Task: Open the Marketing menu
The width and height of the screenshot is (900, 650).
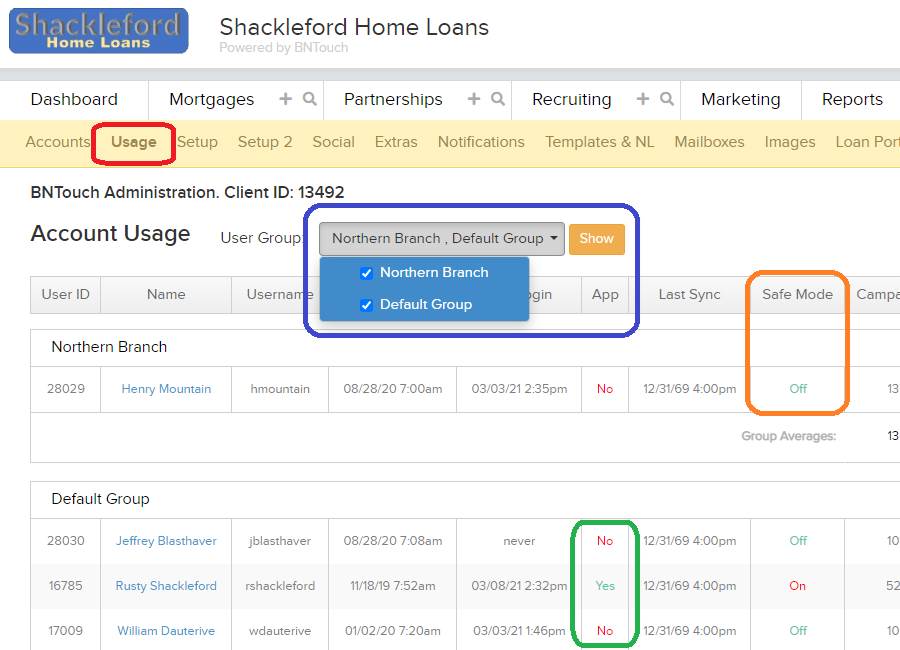Action: pyautogui.click(x=740, y=99)
